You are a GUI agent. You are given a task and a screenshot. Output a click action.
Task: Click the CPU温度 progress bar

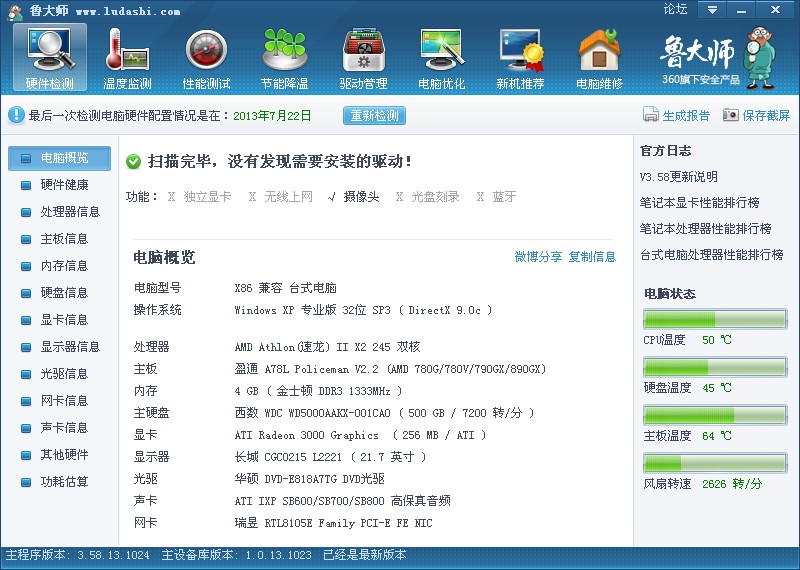[x=715, y=319]
